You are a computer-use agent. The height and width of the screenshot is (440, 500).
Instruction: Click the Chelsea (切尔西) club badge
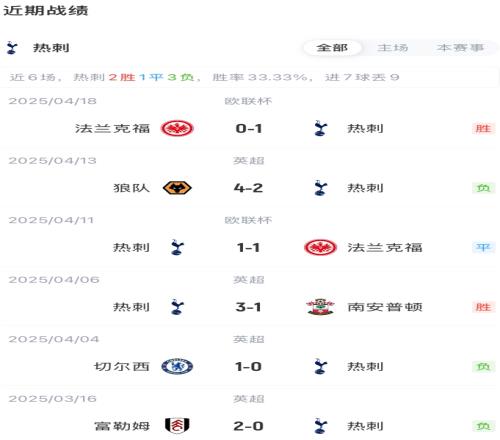177,367
